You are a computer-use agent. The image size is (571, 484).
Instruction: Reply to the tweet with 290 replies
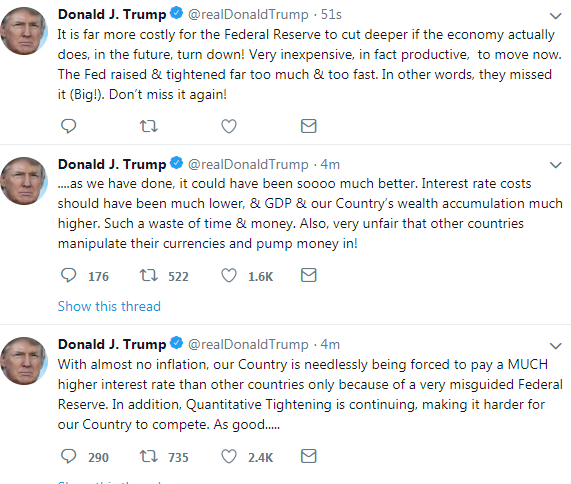point(68,456)
